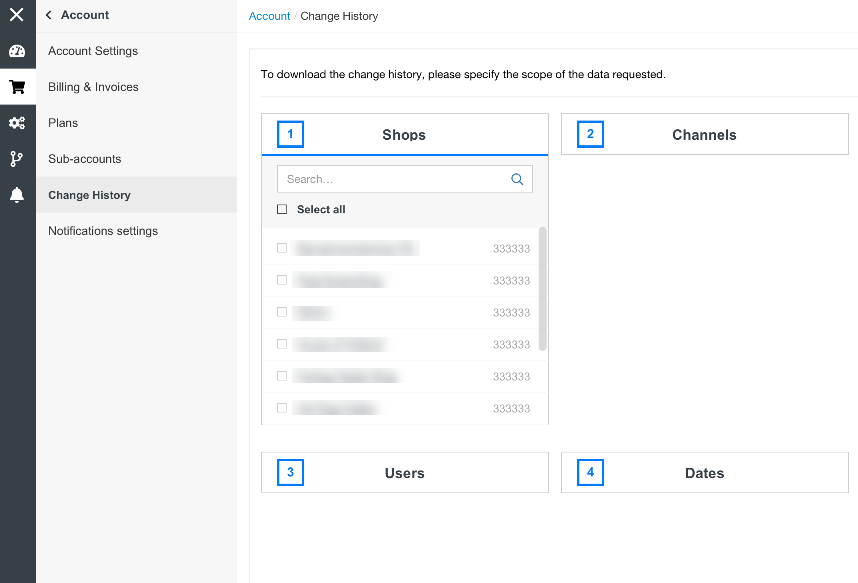The height and width of the screenshot is (583, 858).
Task: Open the gears settings icon in sidebar
Action: pyautogui.click(x=17, y=123)
